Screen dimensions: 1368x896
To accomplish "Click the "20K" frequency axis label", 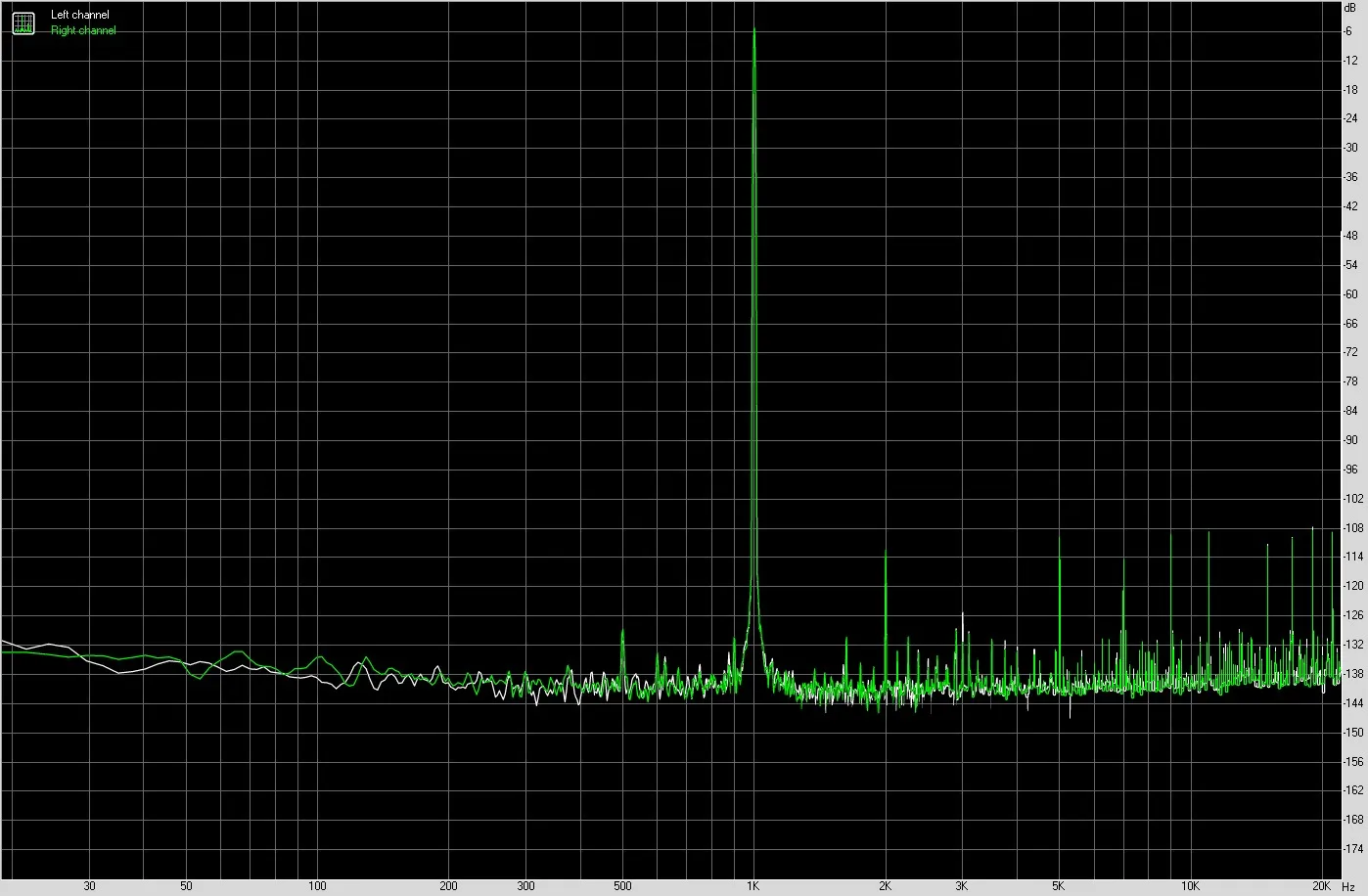I will pos(1321,886).
